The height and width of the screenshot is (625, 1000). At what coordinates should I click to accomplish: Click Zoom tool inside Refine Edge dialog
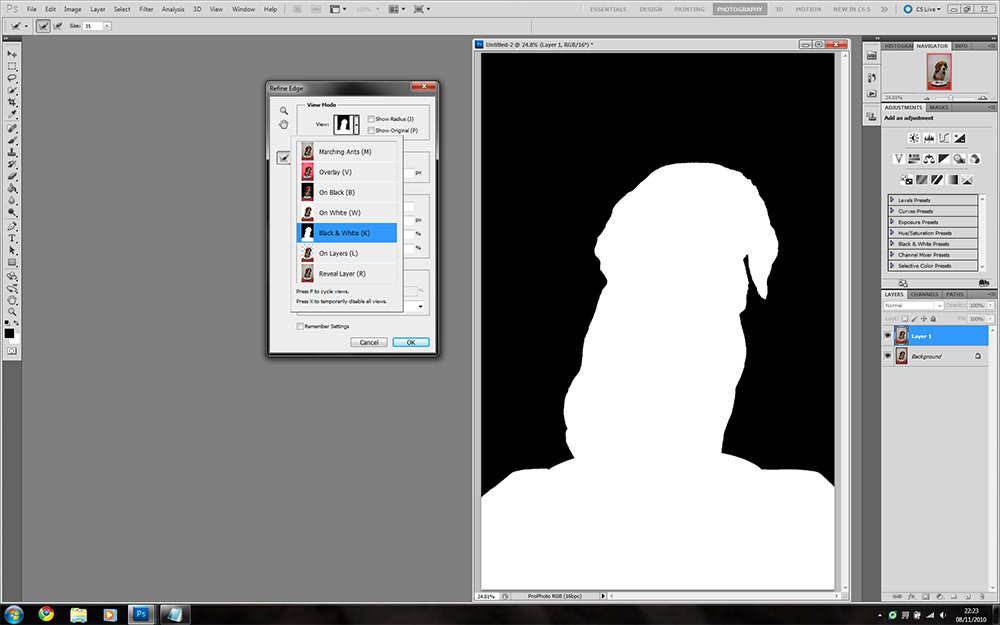[284, 111]
